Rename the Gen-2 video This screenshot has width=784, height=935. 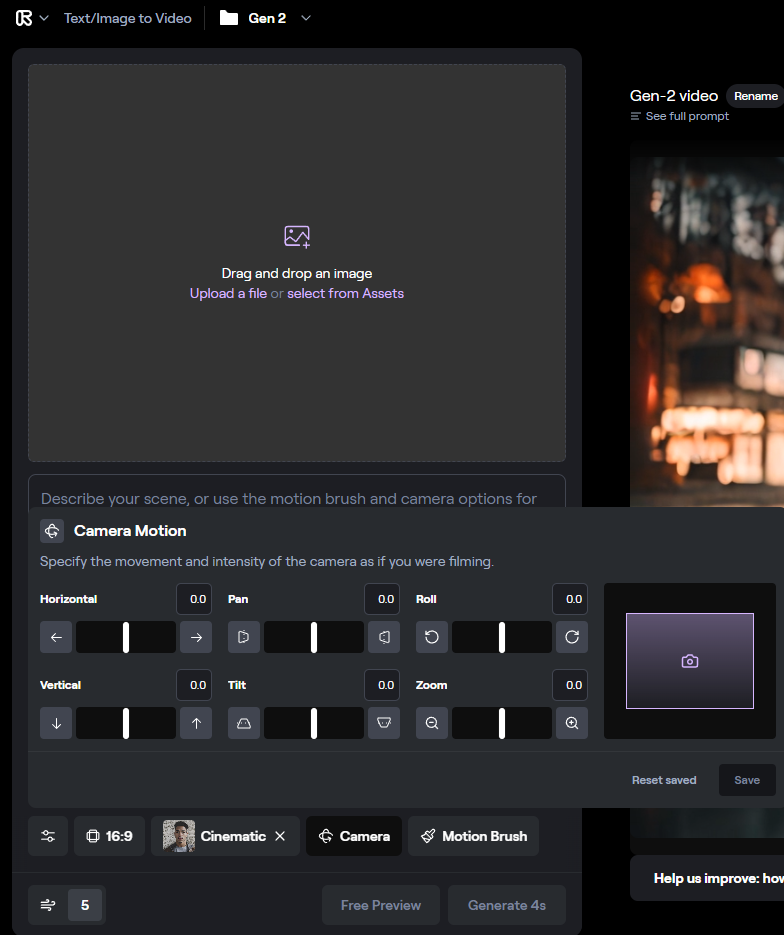[755, 96]
